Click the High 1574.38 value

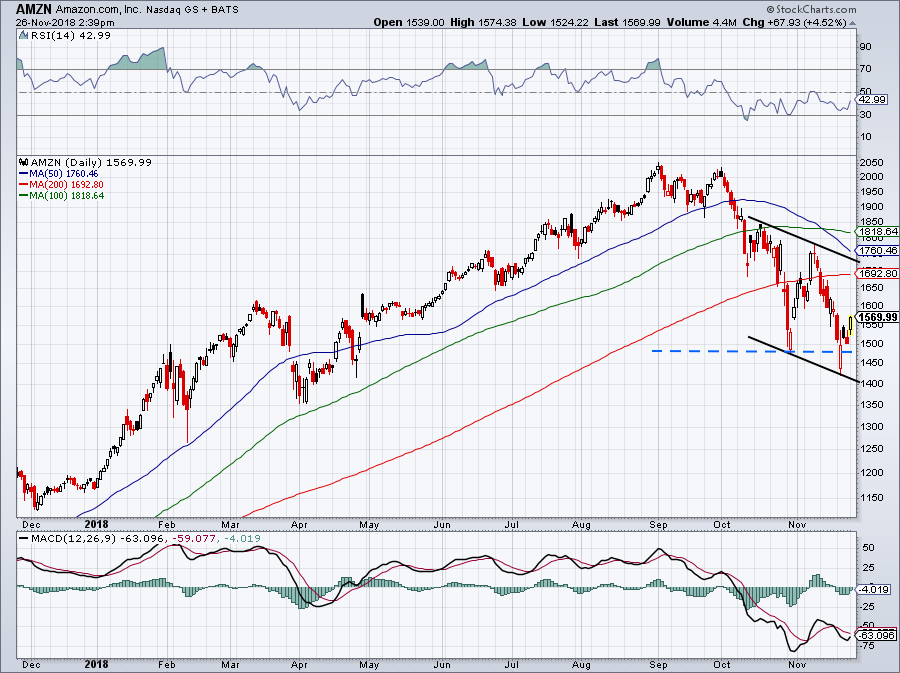(x=483, y=22)
